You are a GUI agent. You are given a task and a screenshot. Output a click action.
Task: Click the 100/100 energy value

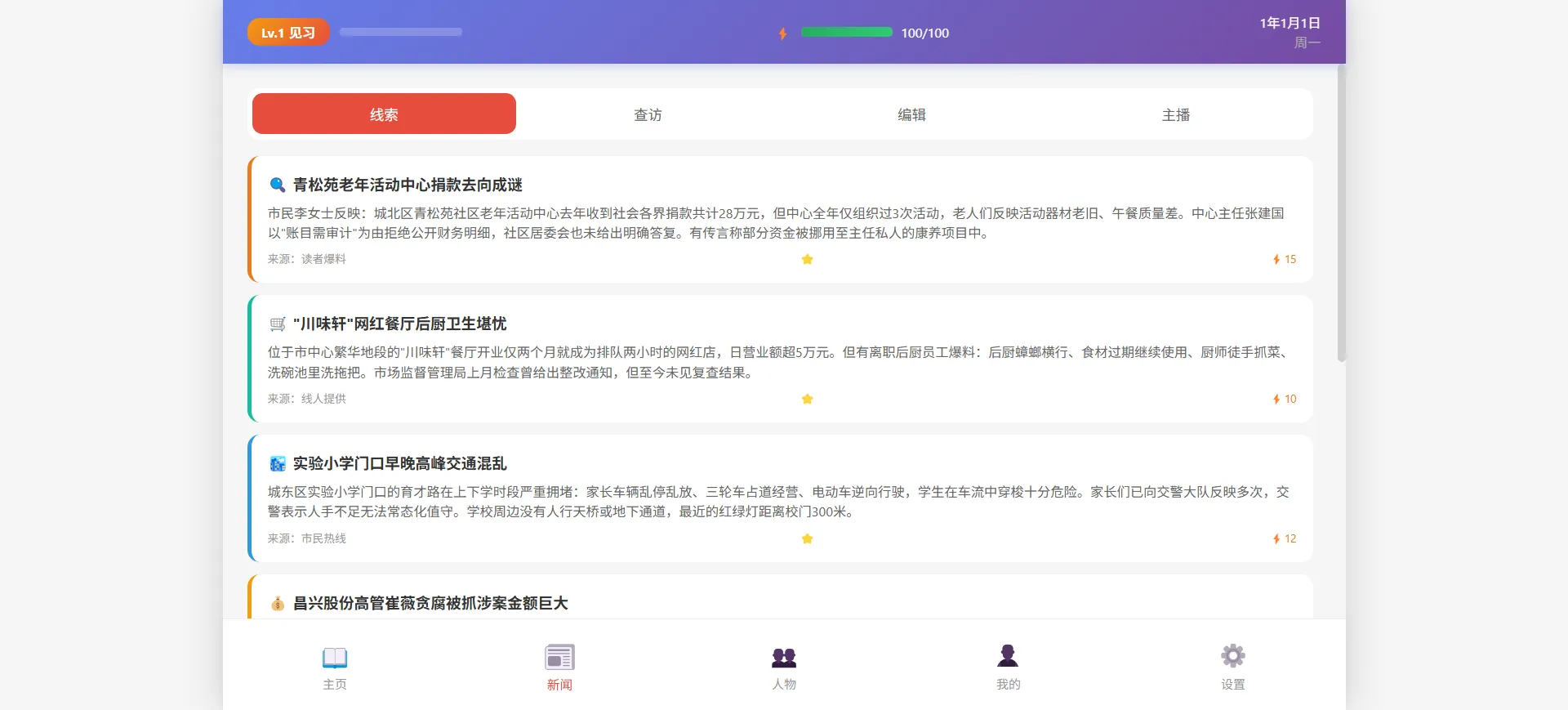coord(925,33)
